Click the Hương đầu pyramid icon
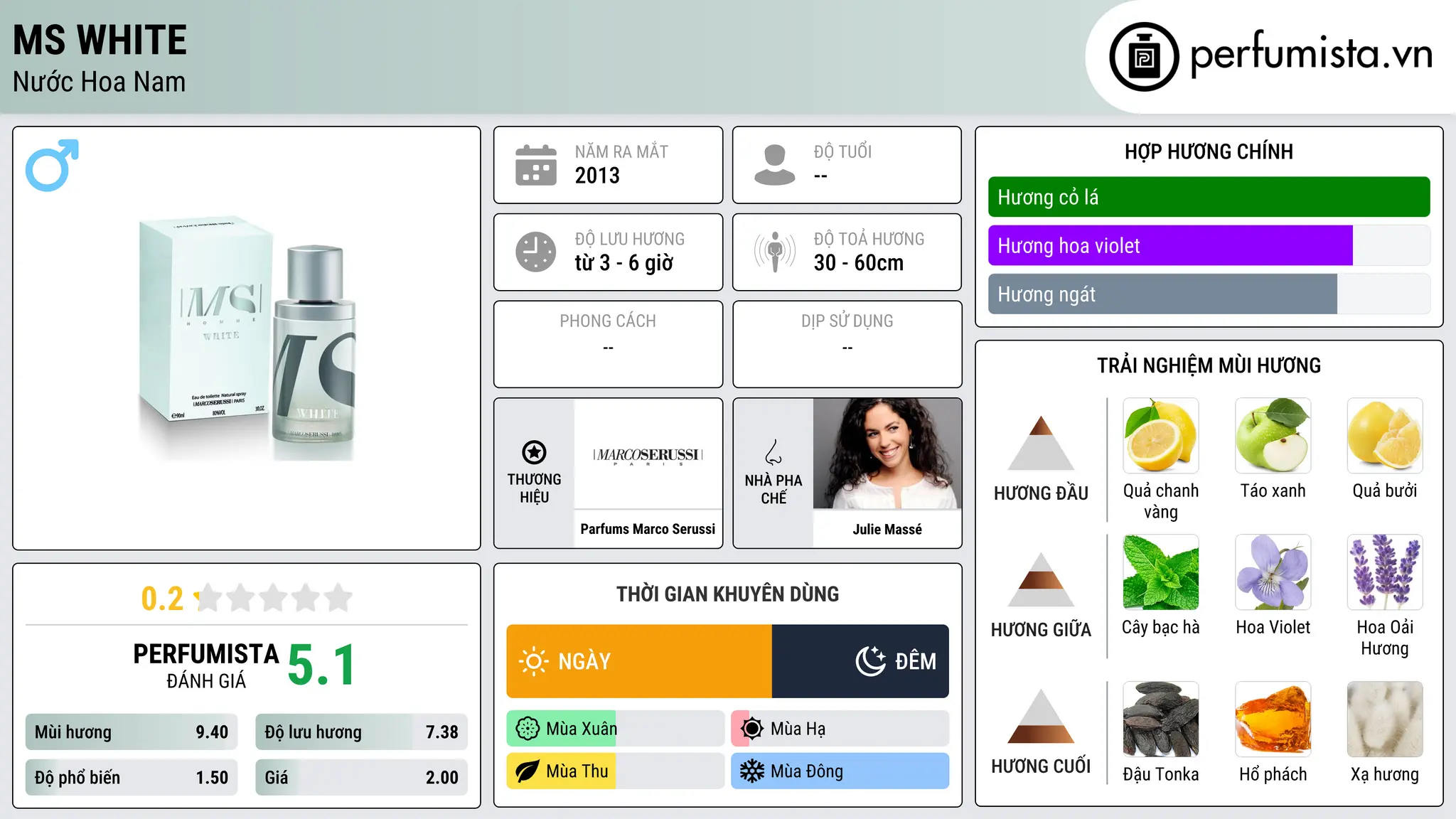This screenshot has width=1456, height=819. [1041, 443]
